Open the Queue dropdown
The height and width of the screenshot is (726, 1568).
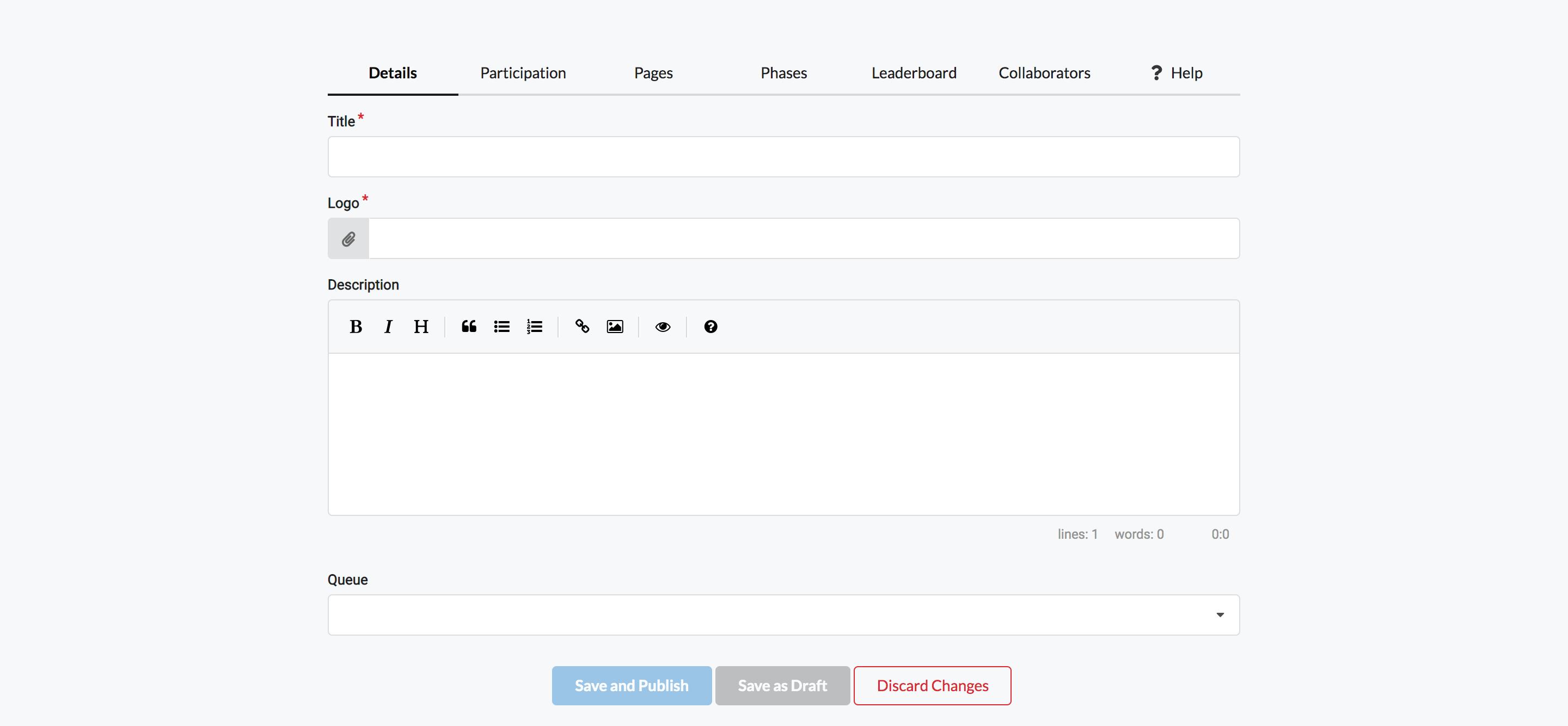[x=783, y=614]
